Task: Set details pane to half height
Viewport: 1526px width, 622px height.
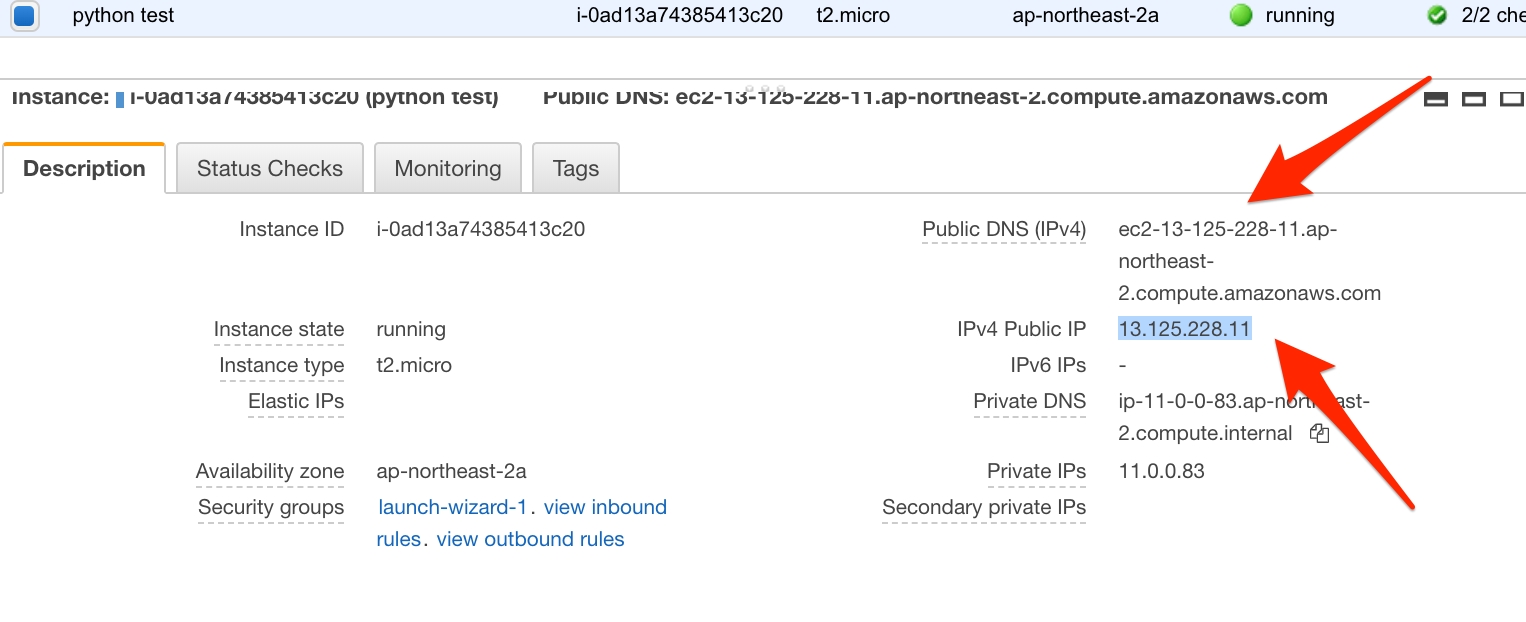Action: [1474, 99]
